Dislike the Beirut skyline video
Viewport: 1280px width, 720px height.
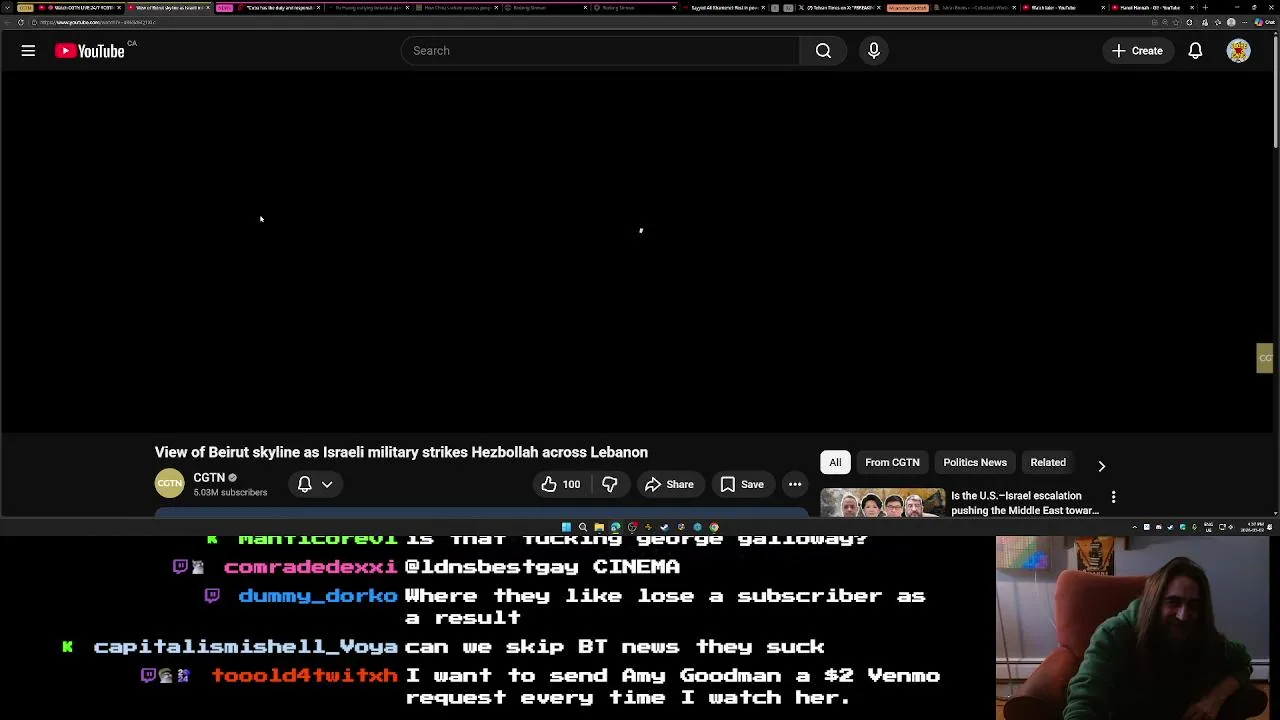click(x=610, y=484)
